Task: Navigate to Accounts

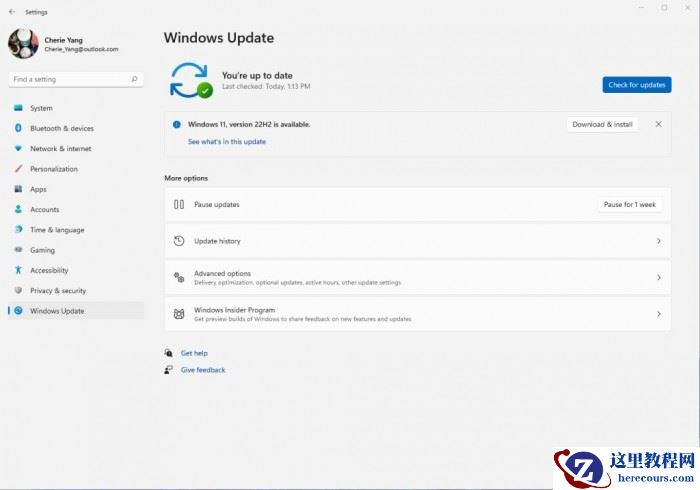Action: pyautogui.click(x=76, y=209)
